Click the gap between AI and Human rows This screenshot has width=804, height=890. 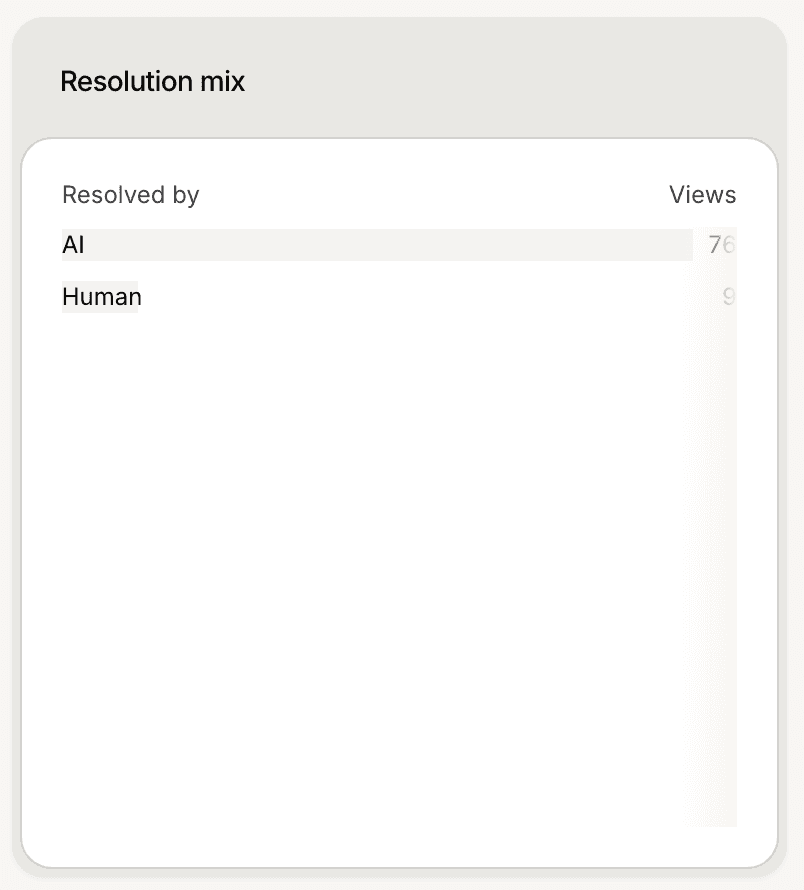click(377, 271)
